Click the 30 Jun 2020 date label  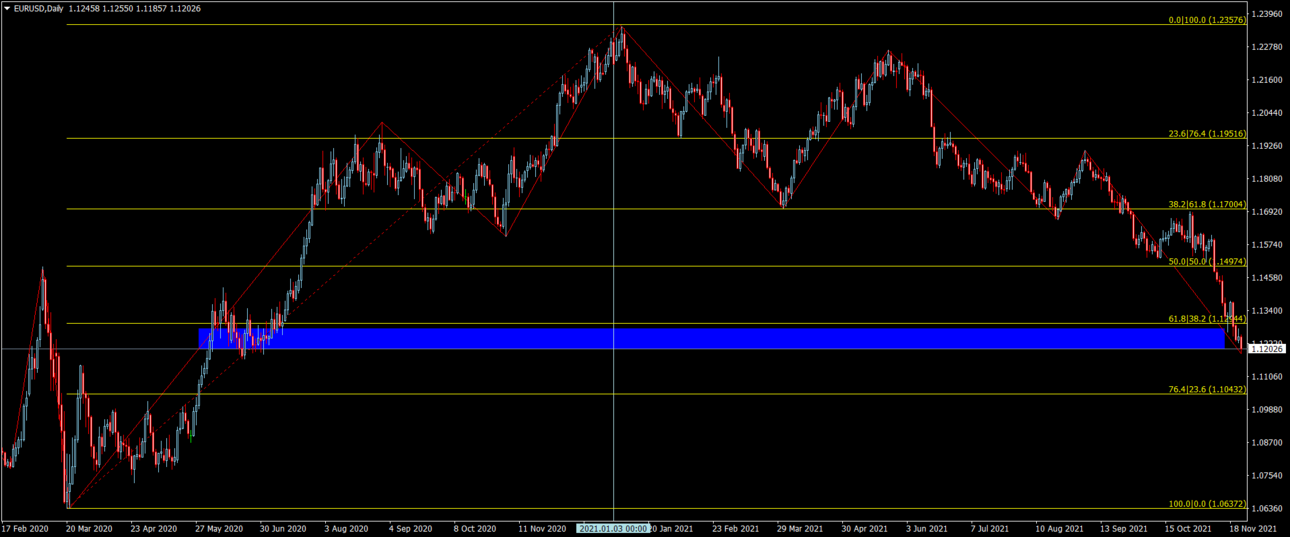click(x=282, y=528)
